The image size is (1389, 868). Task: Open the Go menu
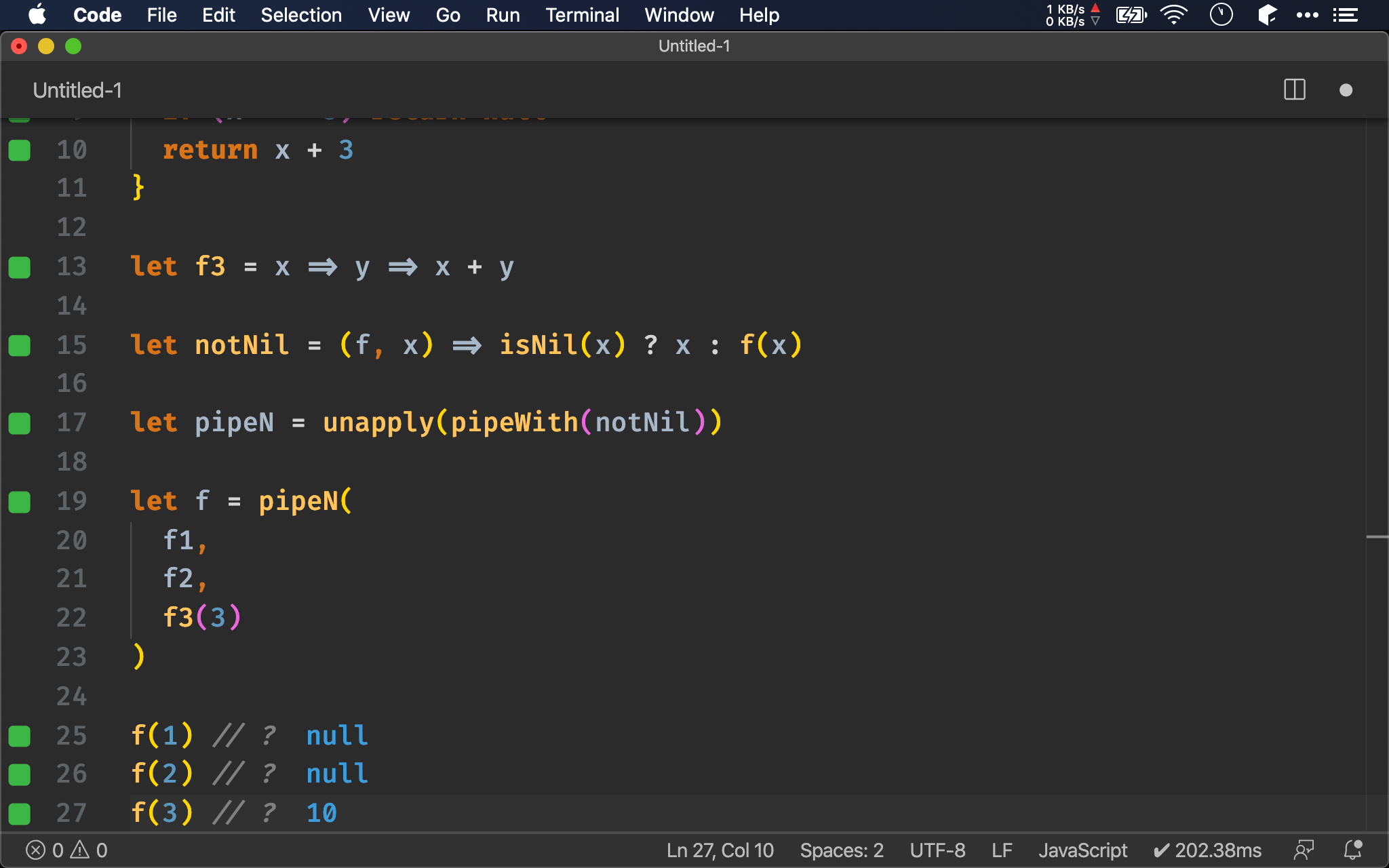click(448, 15)
